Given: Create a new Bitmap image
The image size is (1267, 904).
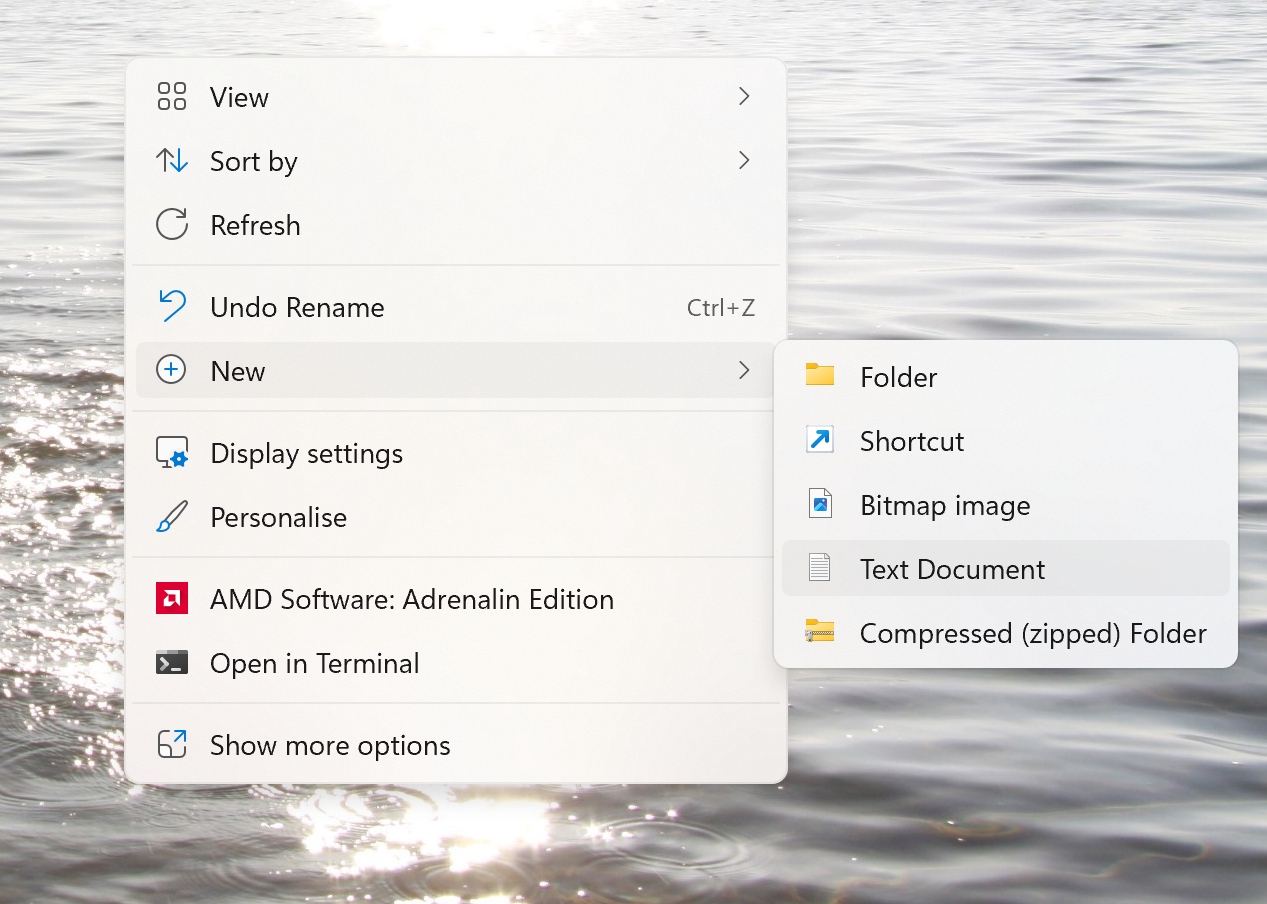Looking at the screenshot, I should [x=1006, y=505].
